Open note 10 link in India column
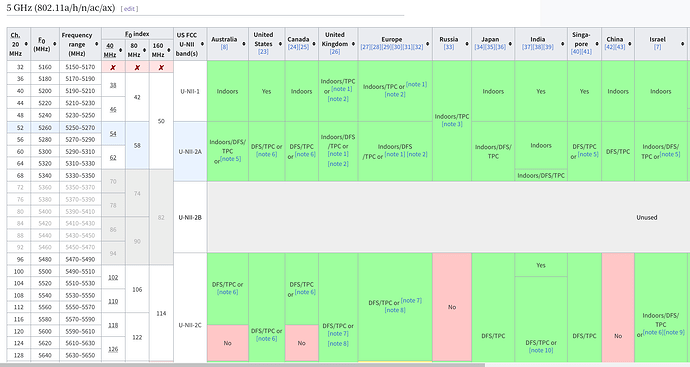Image resolution: width=690 pixels, height=367 pixels. coord(541,350)
